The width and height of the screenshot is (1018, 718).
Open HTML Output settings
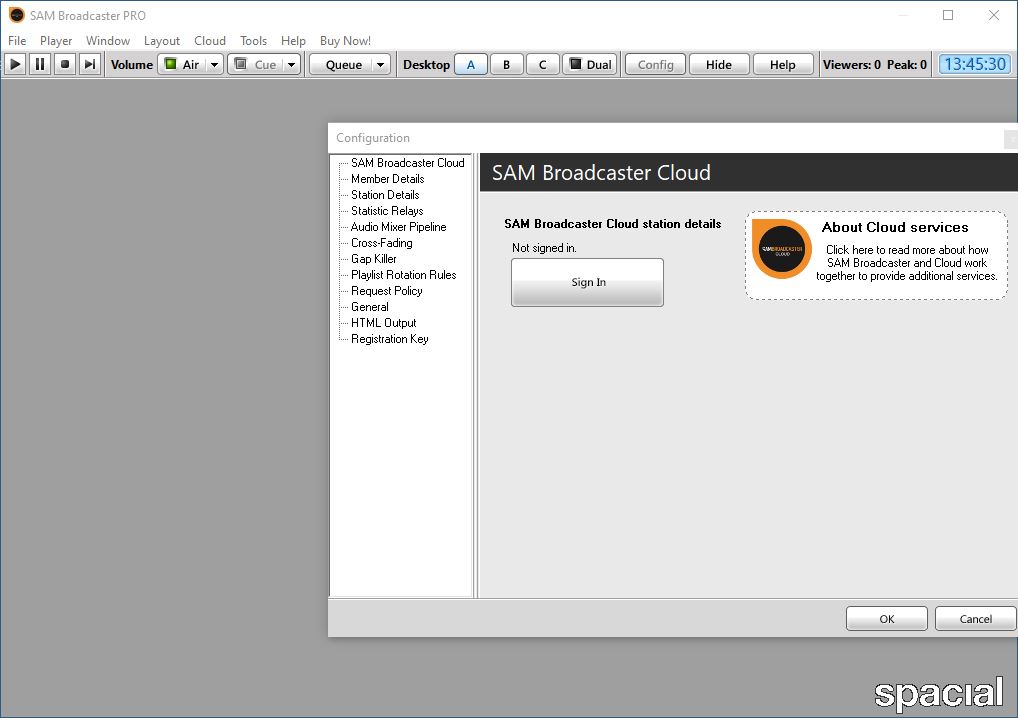pos(384,323)
